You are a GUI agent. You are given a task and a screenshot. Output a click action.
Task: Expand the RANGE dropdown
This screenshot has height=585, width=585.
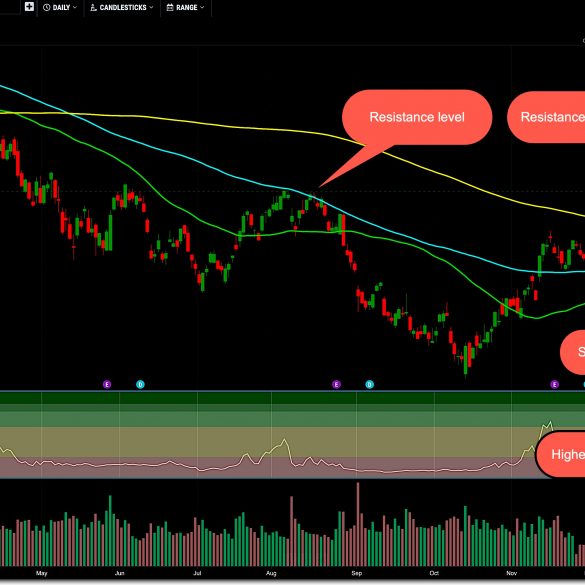186,7
